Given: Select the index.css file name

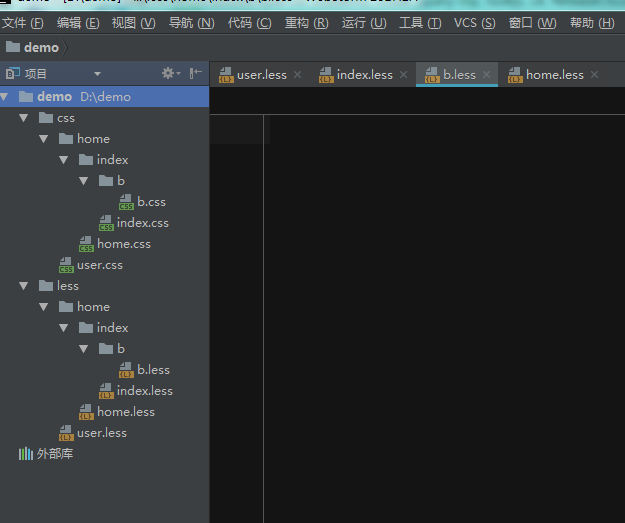Looking at the screenshot, I should (x=143, y=223).
